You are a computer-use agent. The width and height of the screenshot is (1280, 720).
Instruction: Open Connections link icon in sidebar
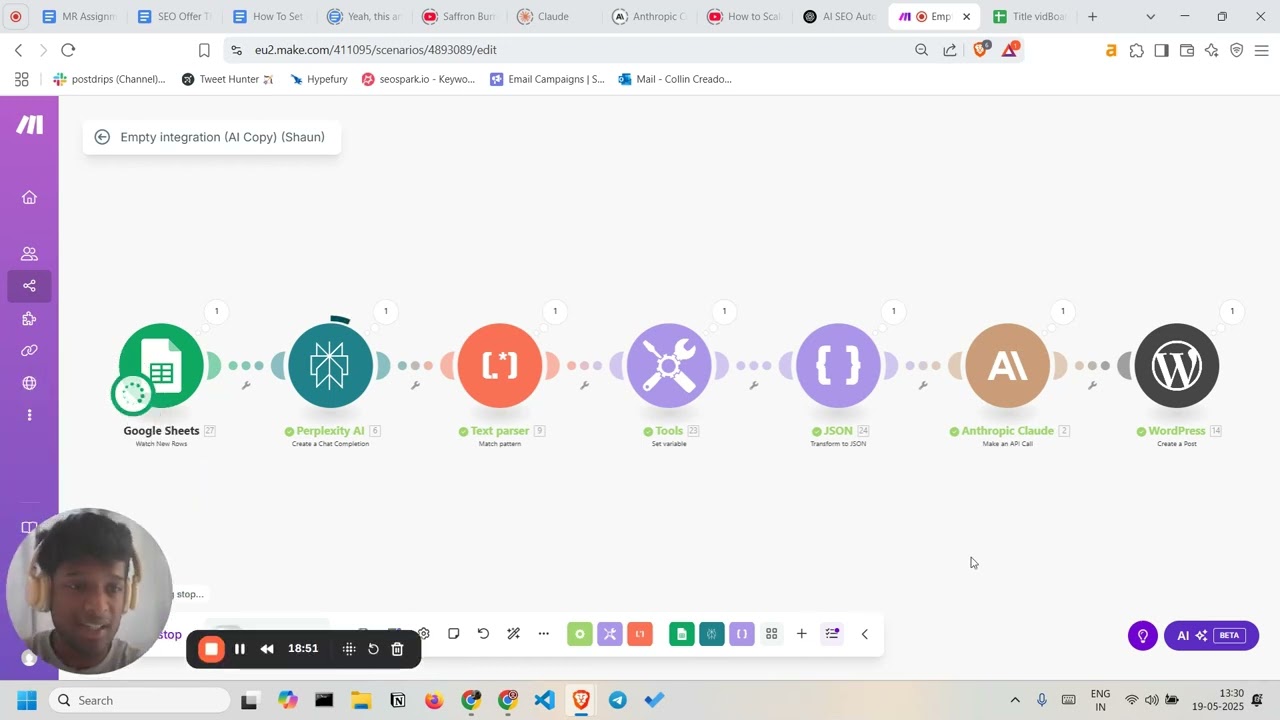(29, 351)
